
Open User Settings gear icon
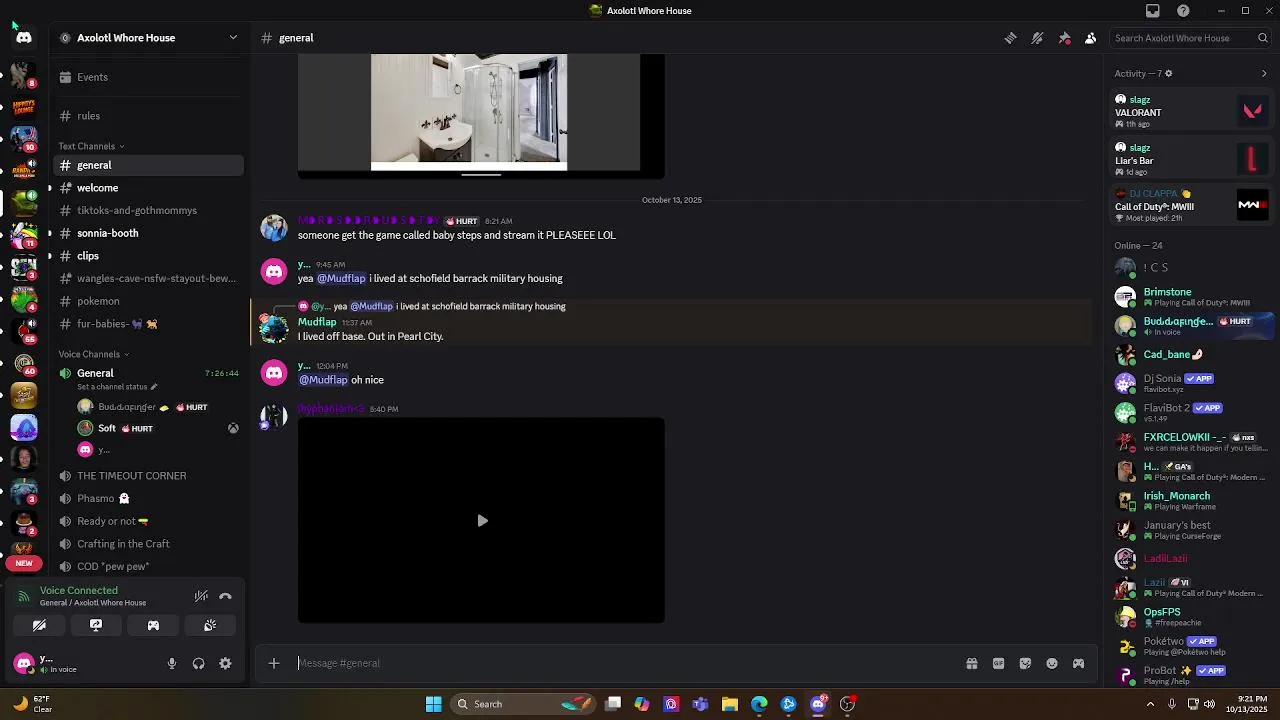(225, 663)
